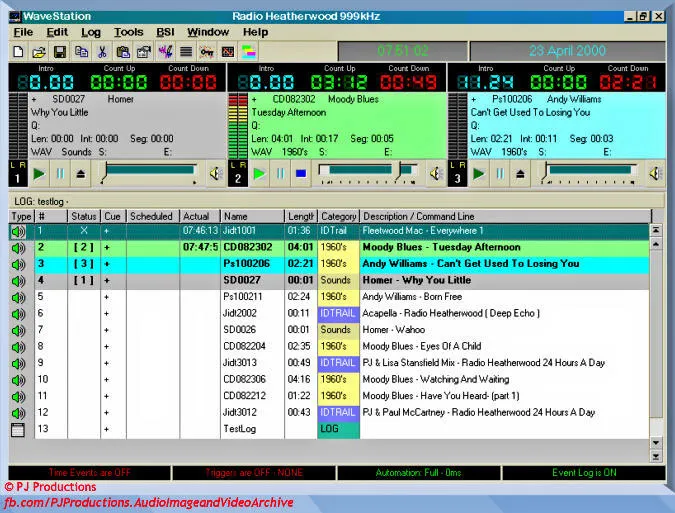Toggle cue marker for SD0026 row
Screen dimensions: 675x513
pos(106,330)
